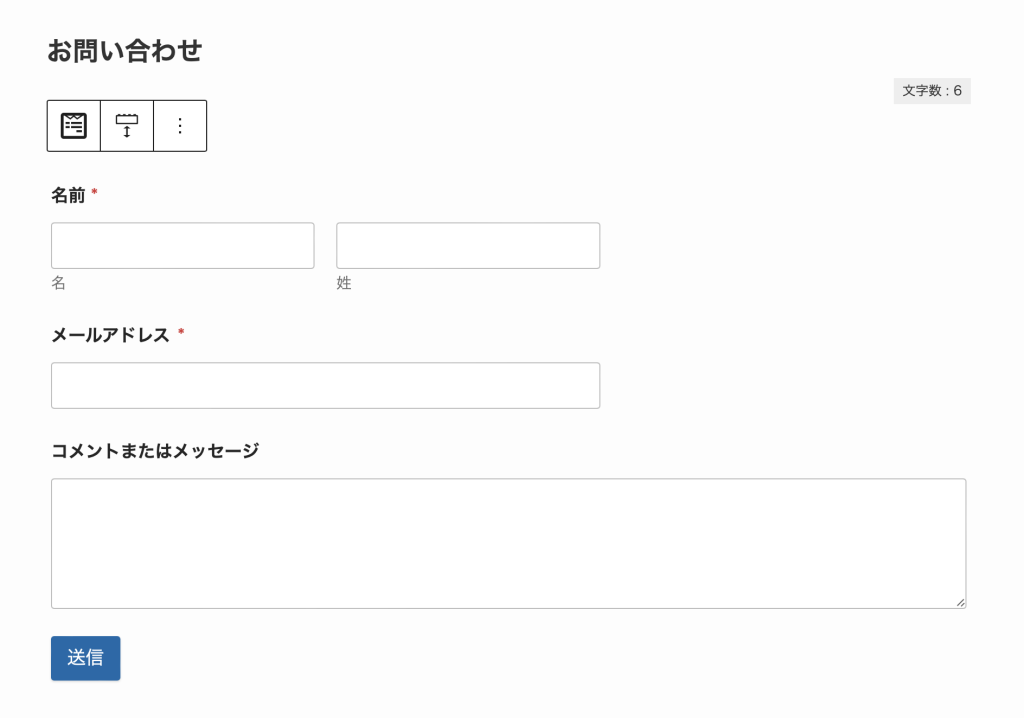Click the height adjust icon with vertical arrow
Image resolution: width=1024 pixels, height=718 pixels.
click(127, 126)
